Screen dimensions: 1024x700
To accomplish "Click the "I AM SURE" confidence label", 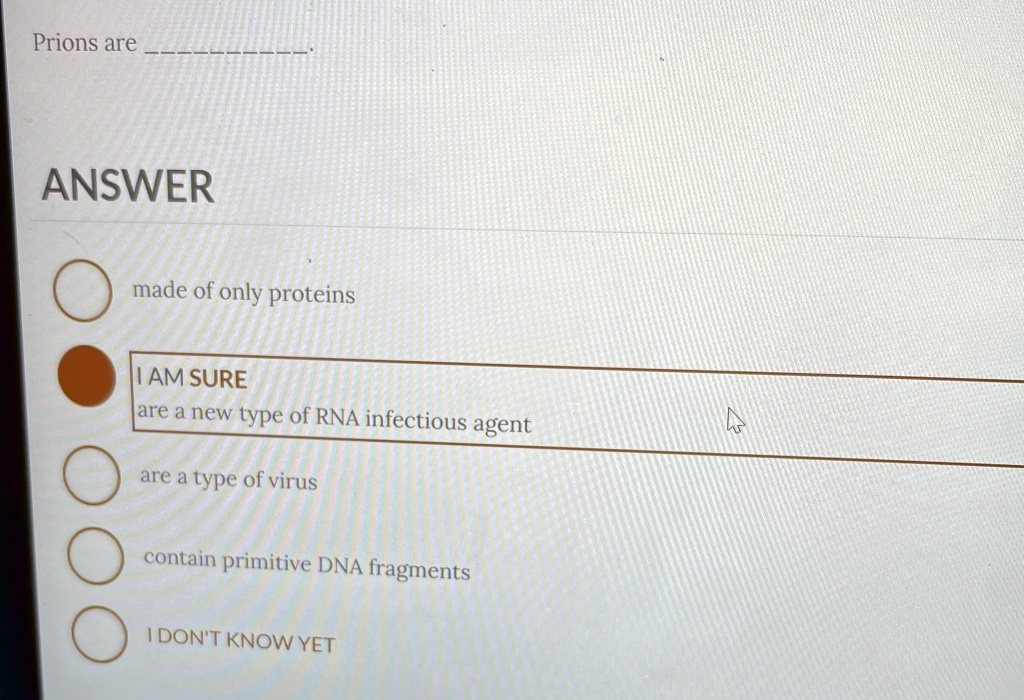I will click(191, 378).
